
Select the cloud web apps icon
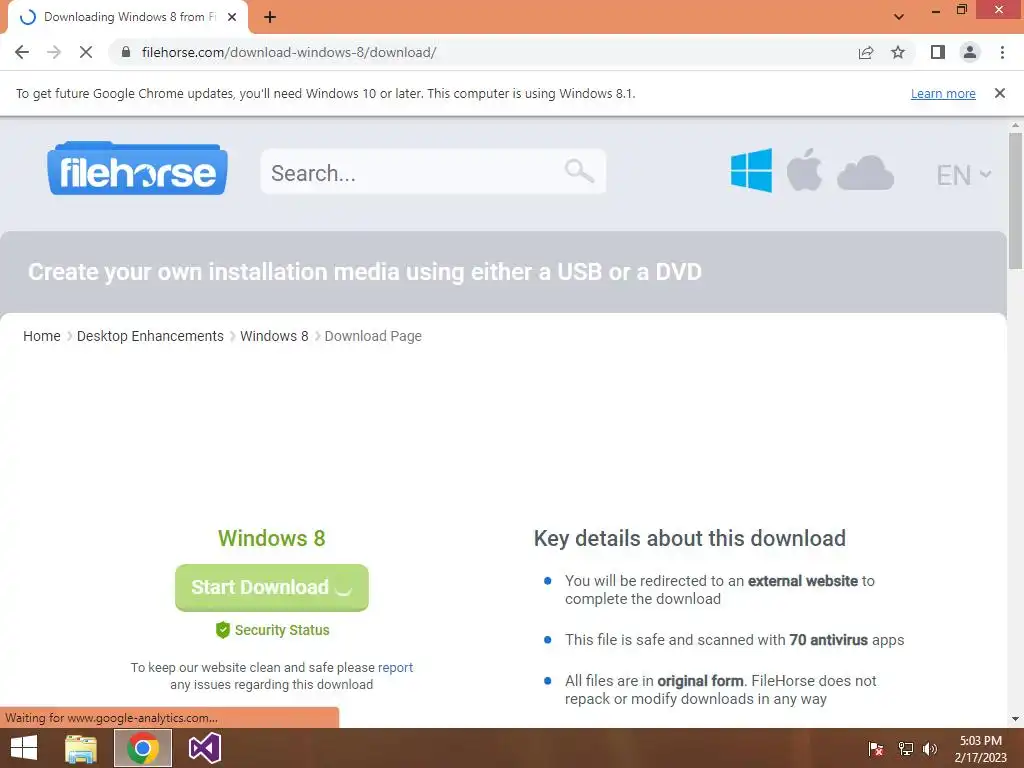[x=865, y=173]
